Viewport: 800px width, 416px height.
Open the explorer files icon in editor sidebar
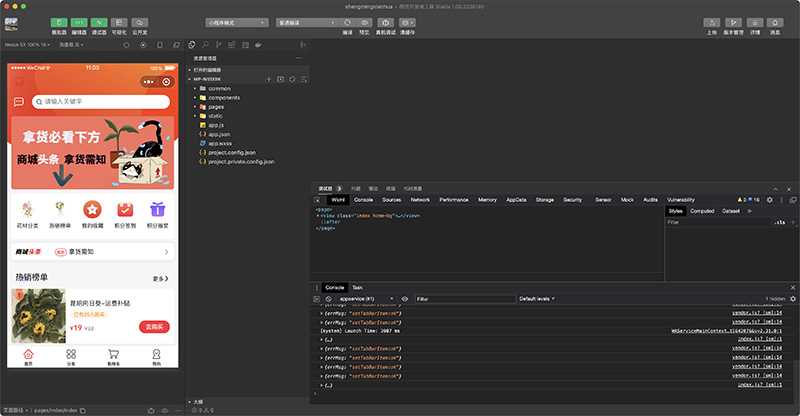click(192, 45)
